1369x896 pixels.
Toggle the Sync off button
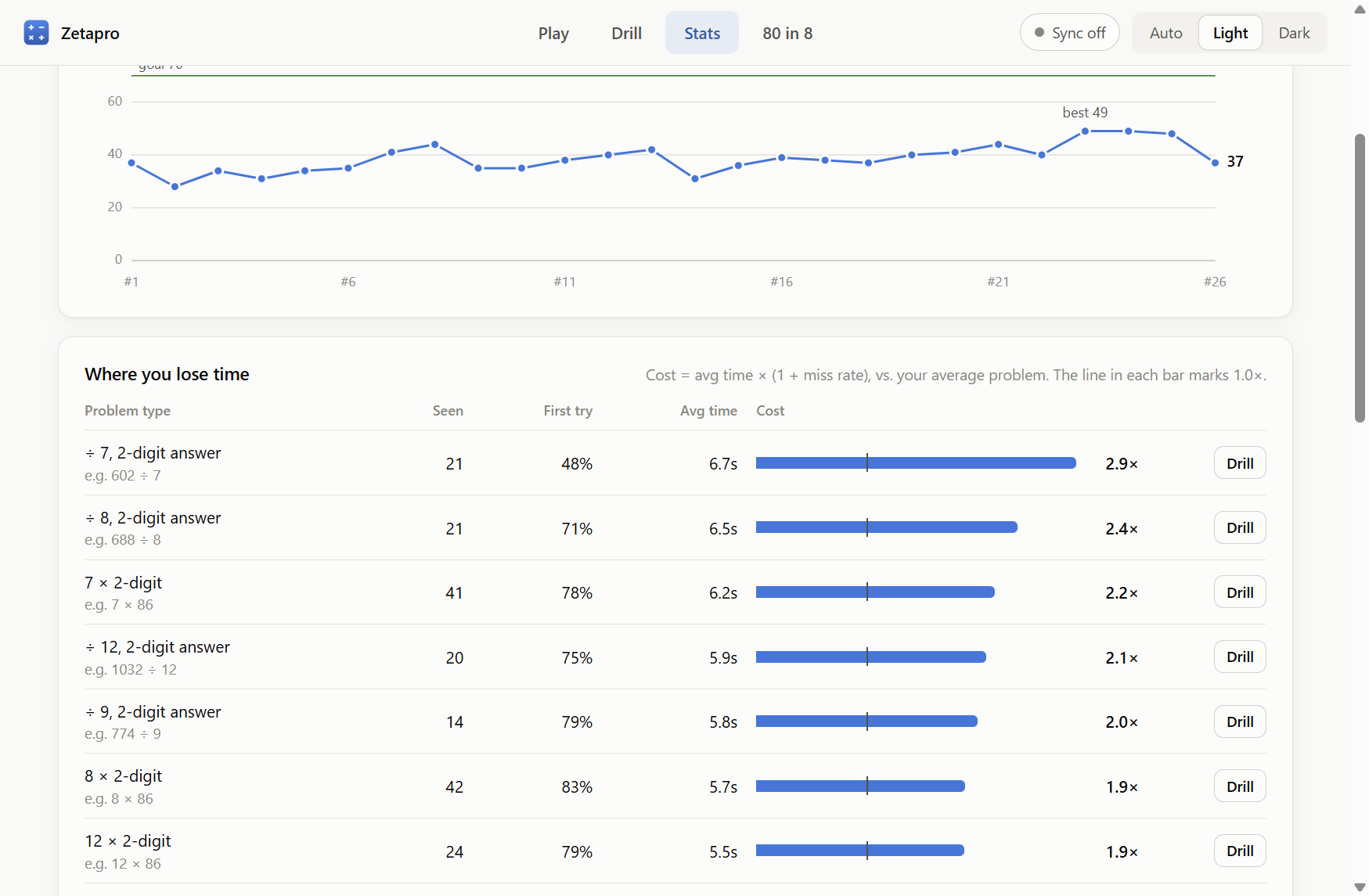pos(1069,33)
